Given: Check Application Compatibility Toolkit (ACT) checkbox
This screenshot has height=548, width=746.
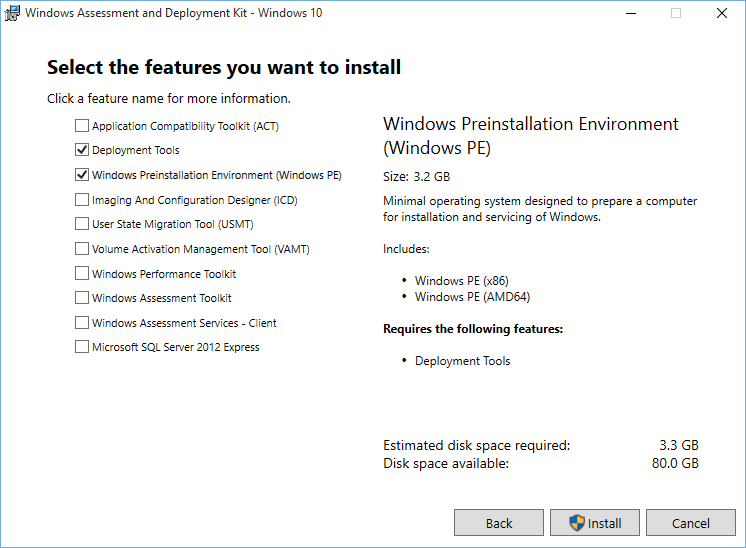Looking at the screenshot, I should (82, 126).
